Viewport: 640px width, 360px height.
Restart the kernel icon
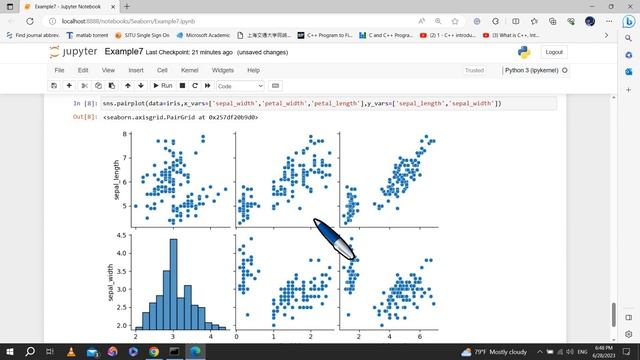point(195,86)
